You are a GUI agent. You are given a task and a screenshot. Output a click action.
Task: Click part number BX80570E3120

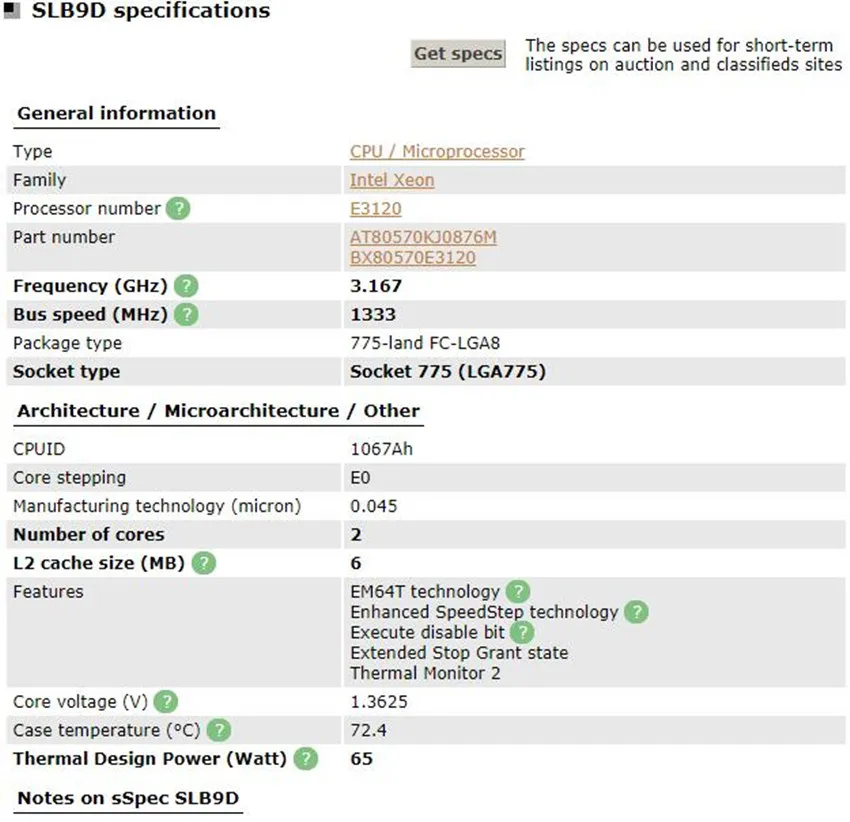413,258
